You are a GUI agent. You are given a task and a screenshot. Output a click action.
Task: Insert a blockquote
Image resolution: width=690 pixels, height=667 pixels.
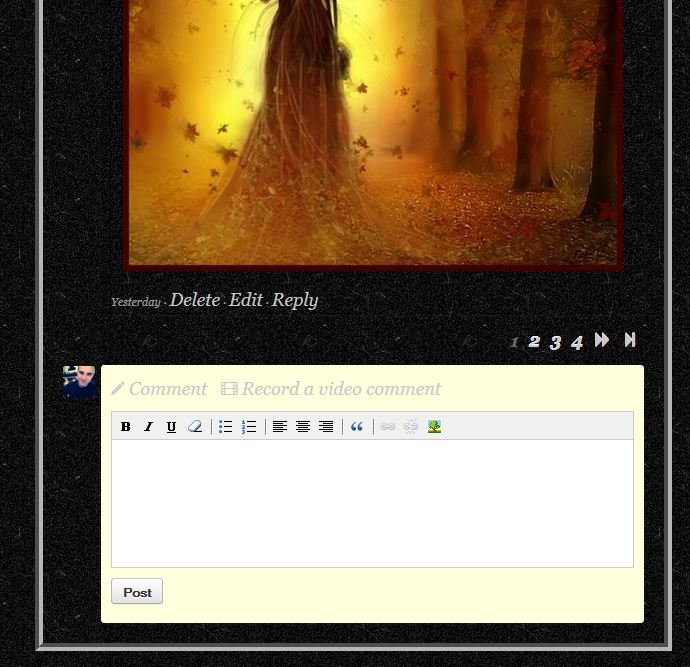357,426
